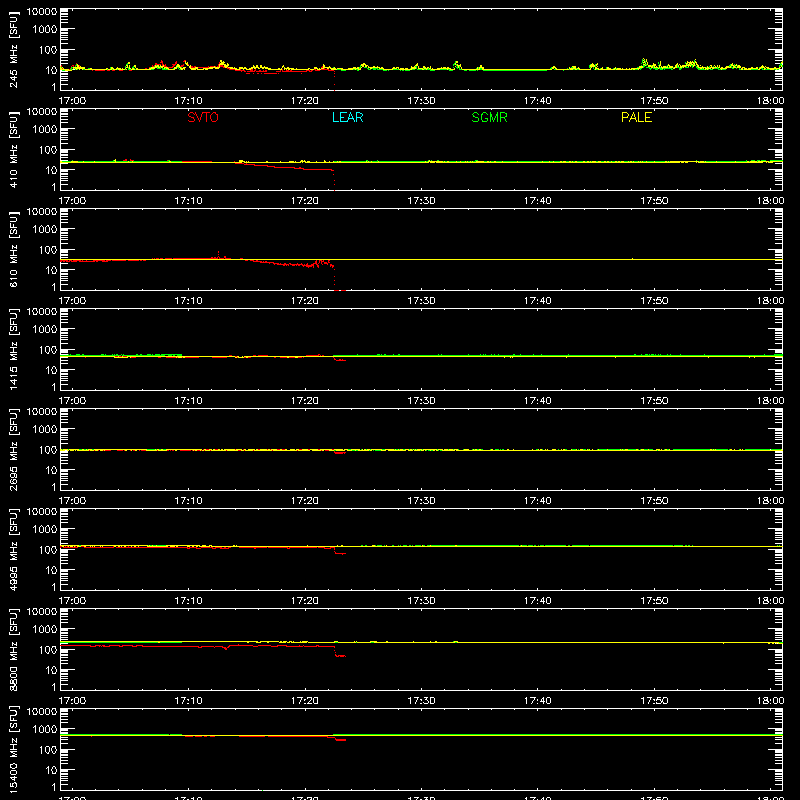Click 17:50 tick label under 245 MHz plot

pos(654,101)
